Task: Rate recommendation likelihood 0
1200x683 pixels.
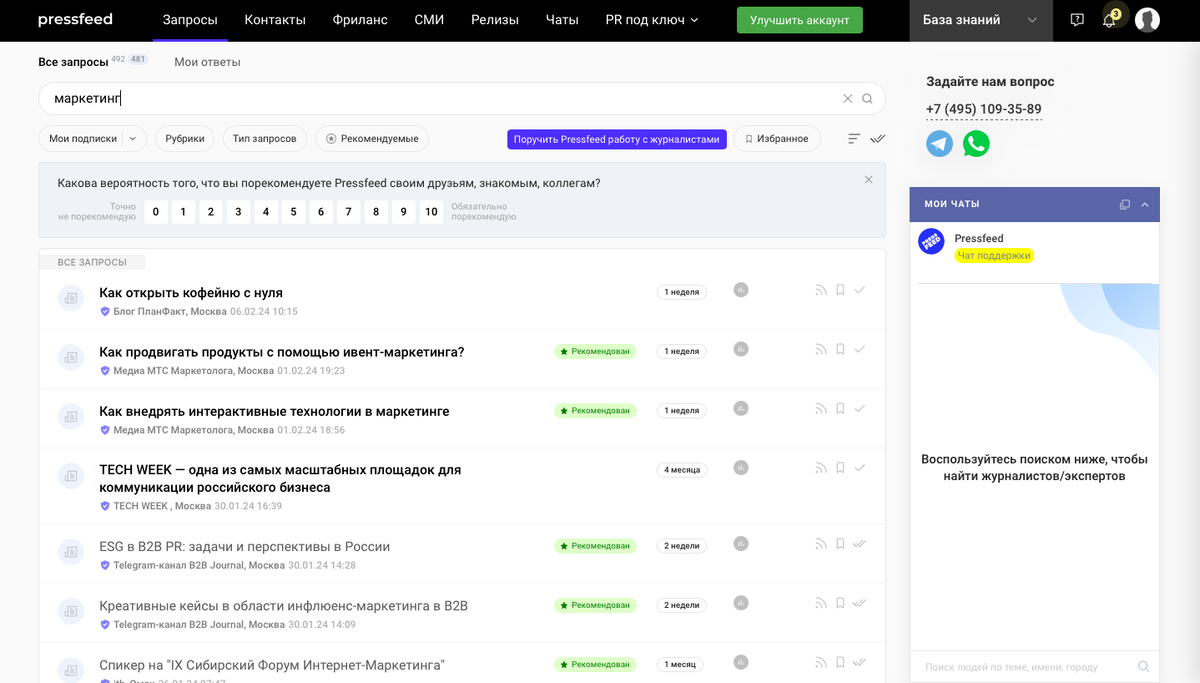Action: 155,211
